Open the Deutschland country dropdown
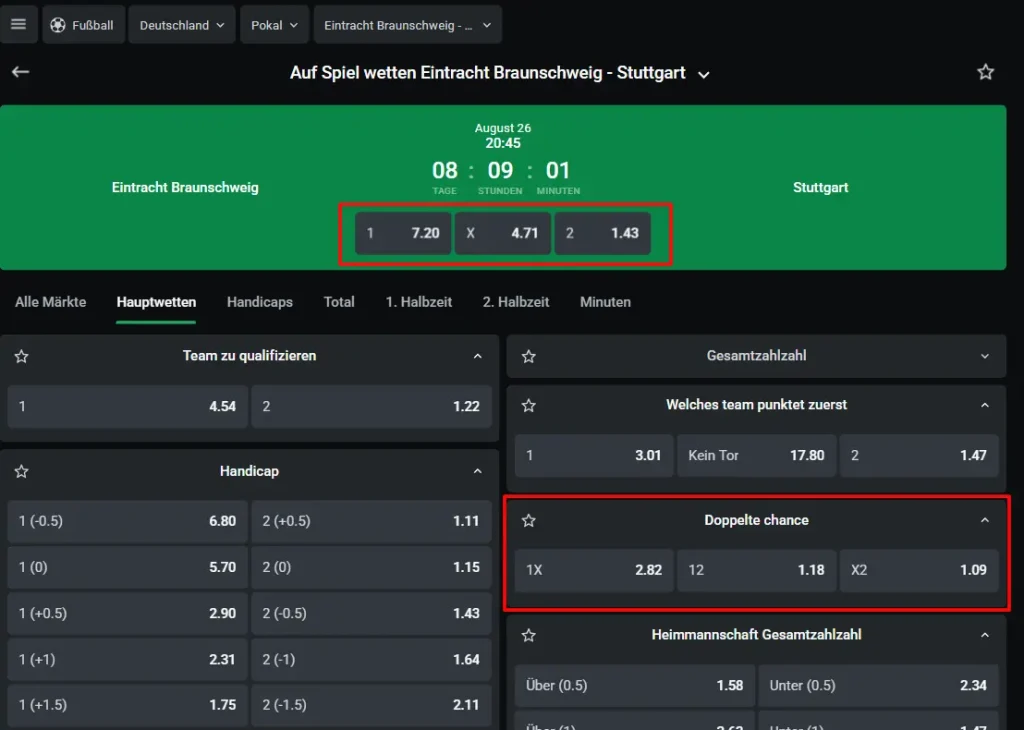 click(182, 25)
